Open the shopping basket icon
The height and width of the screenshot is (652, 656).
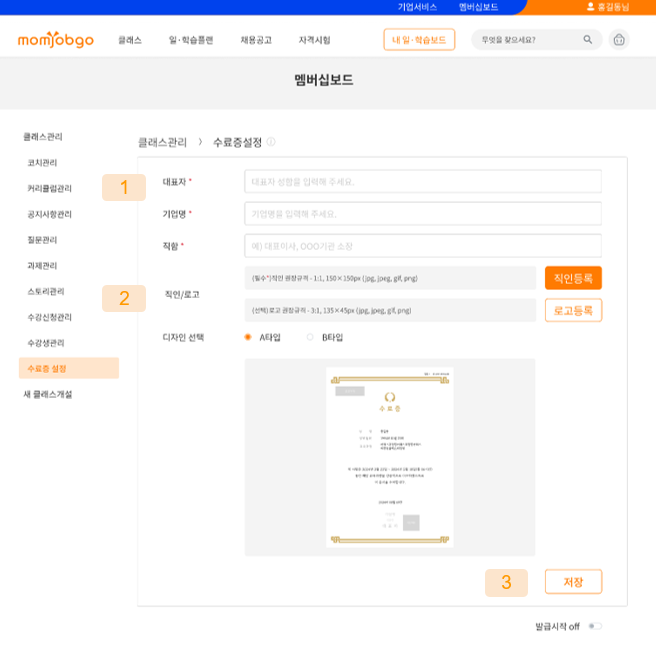(619, 40)
